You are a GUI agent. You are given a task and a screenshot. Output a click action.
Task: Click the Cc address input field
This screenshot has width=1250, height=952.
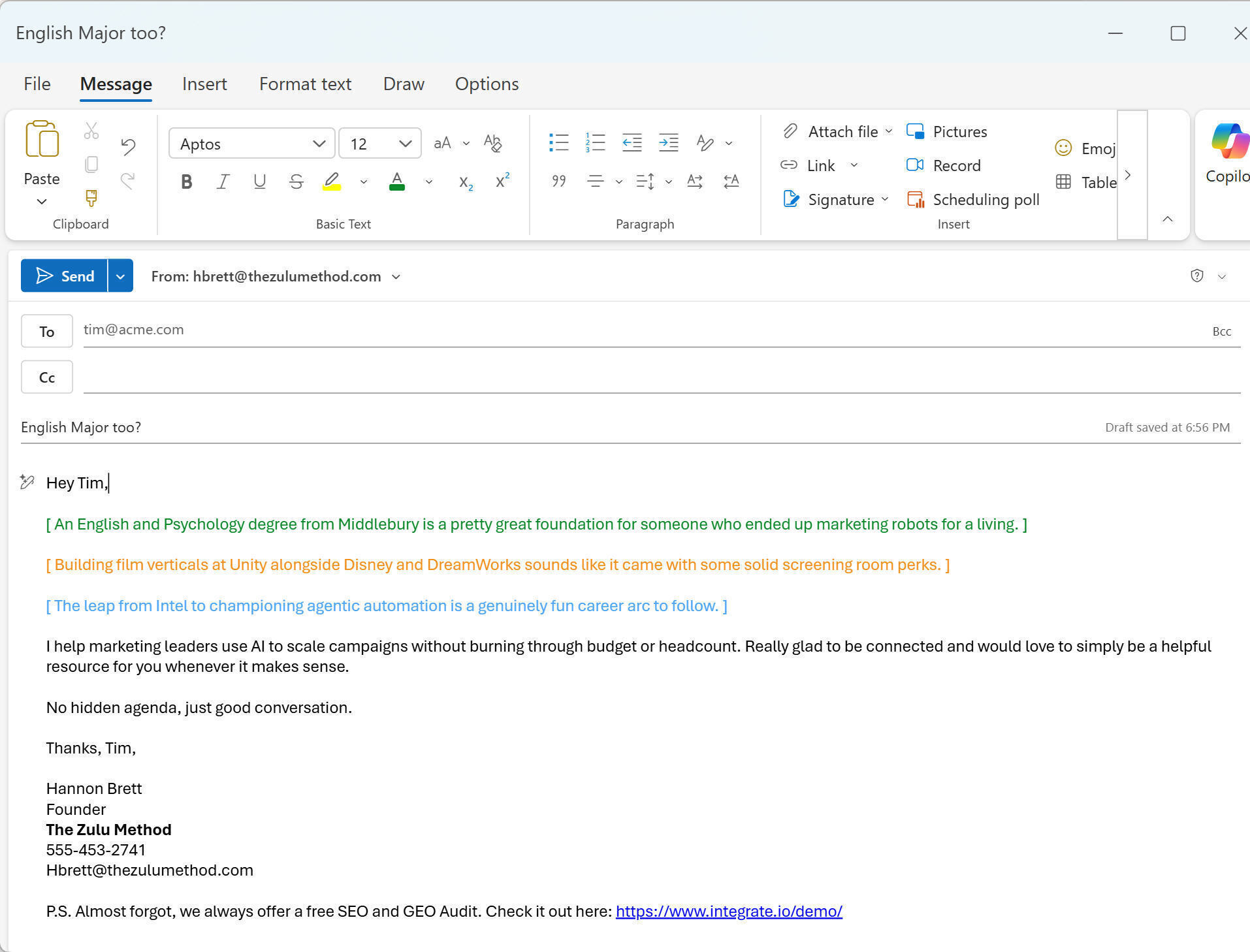pos(662,377)
